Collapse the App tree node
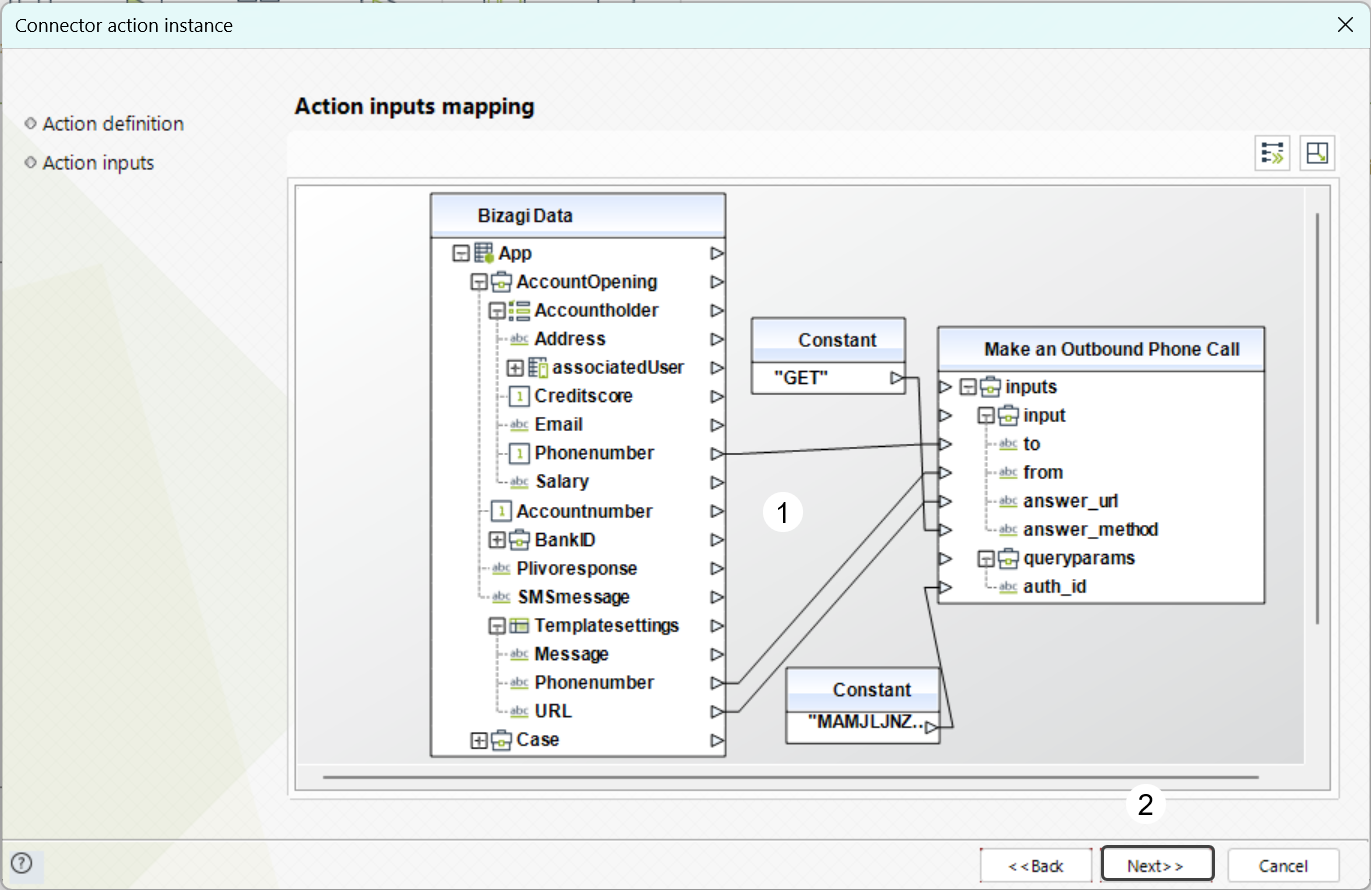1371x890 pixels. [461, 254]
